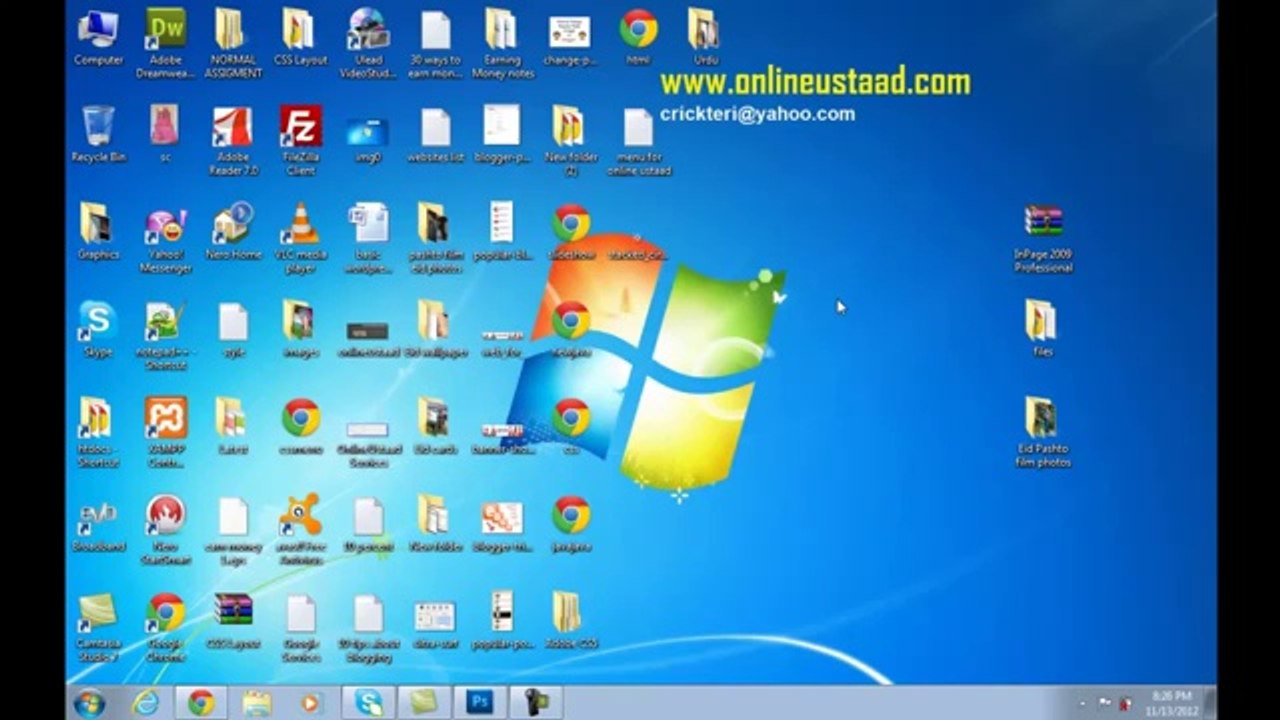Open Windows Media Player from taskbar
The height and width of the screenshot is (720, 1280).
point(309,703)
